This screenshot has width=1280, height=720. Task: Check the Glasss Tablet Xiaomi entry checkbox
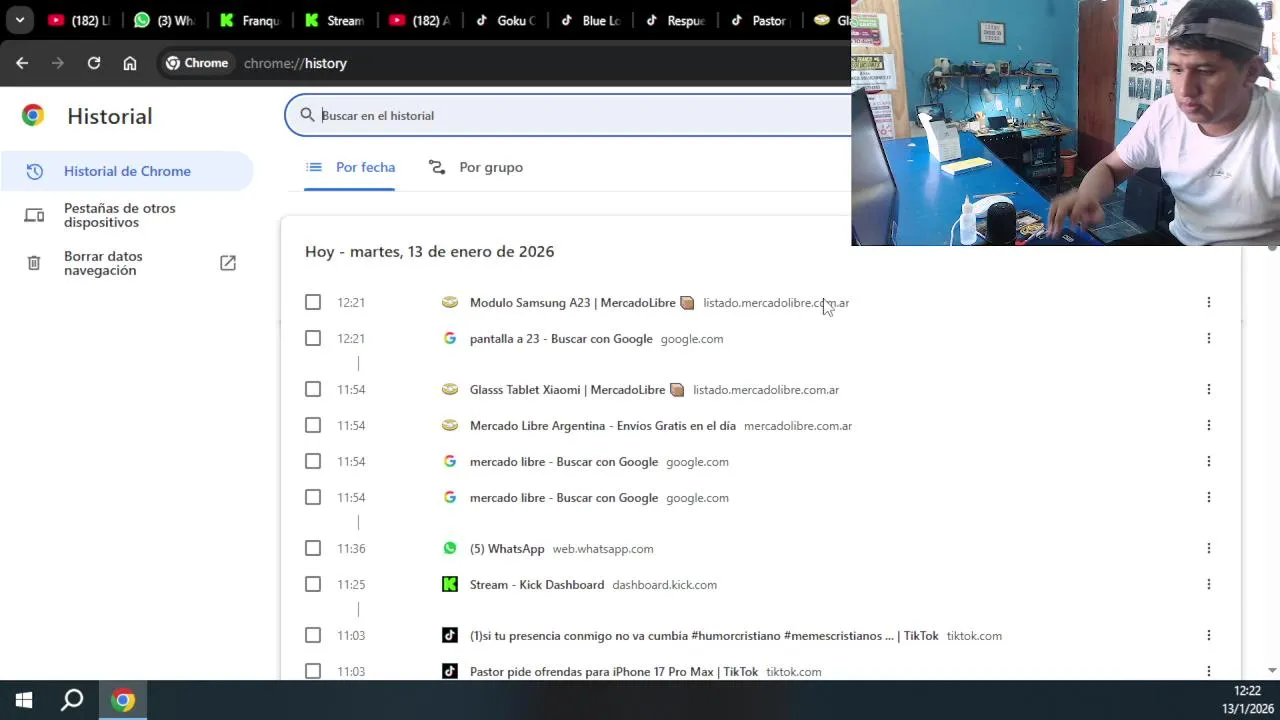(x=313, y=389)
